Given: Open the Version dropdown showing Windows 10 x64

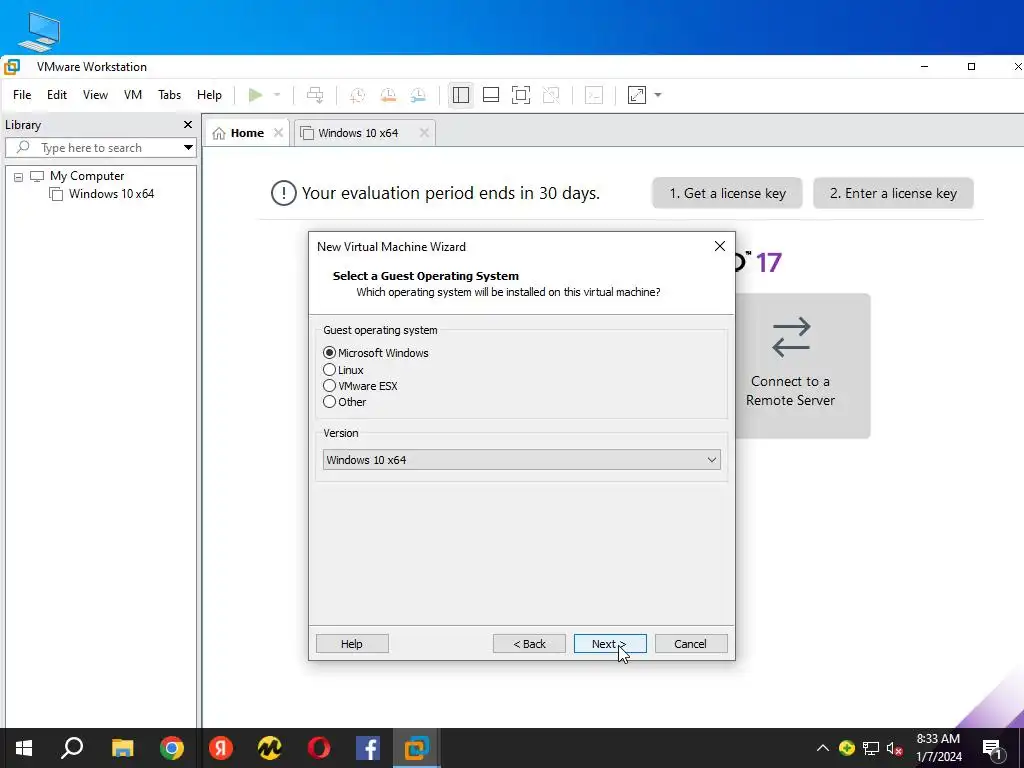Looking at the screenshot, I should pyautogui.click(x=521, y=460).
